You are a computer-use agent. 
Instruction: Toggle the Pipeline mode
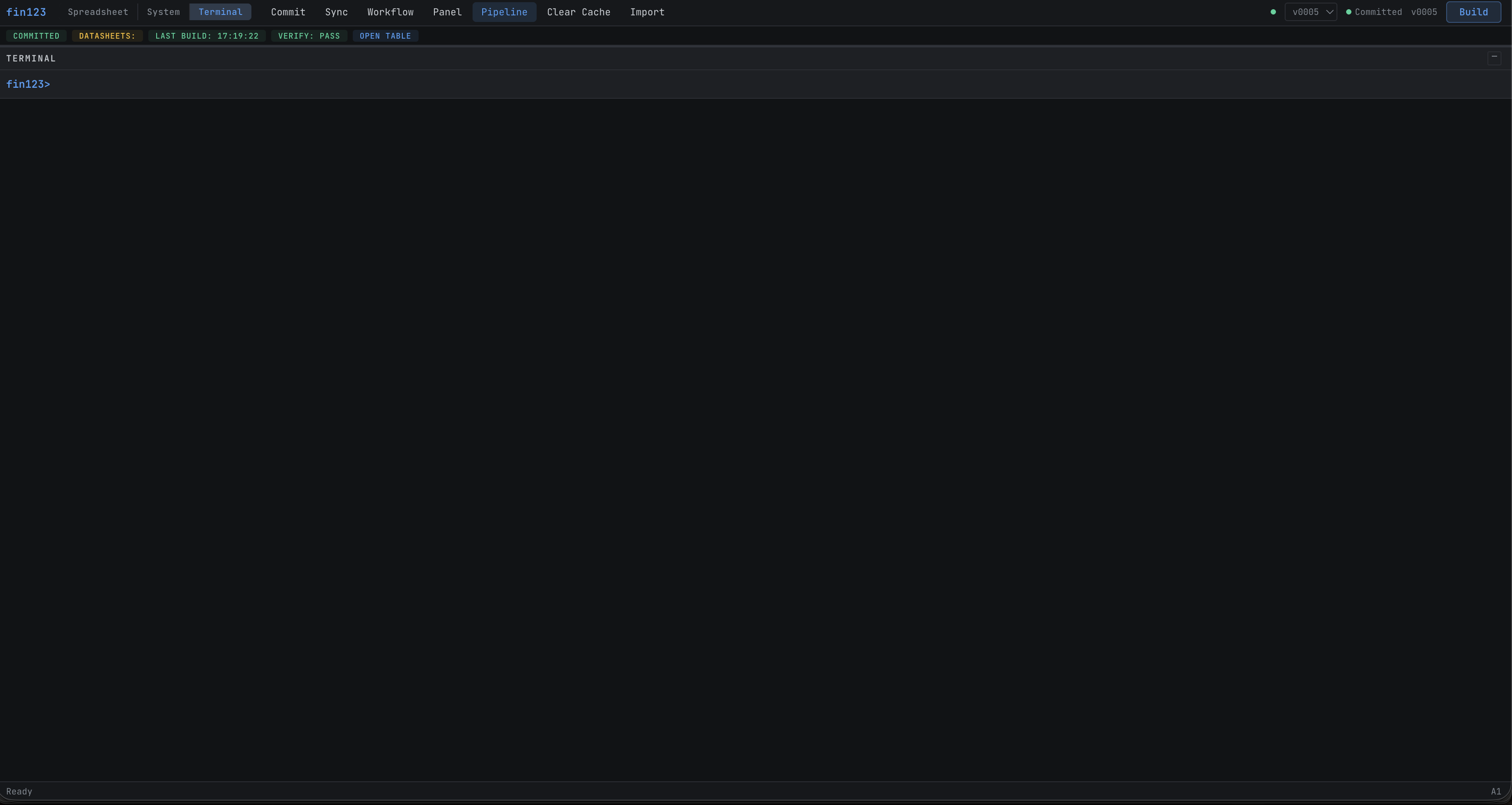click(503, 12)
